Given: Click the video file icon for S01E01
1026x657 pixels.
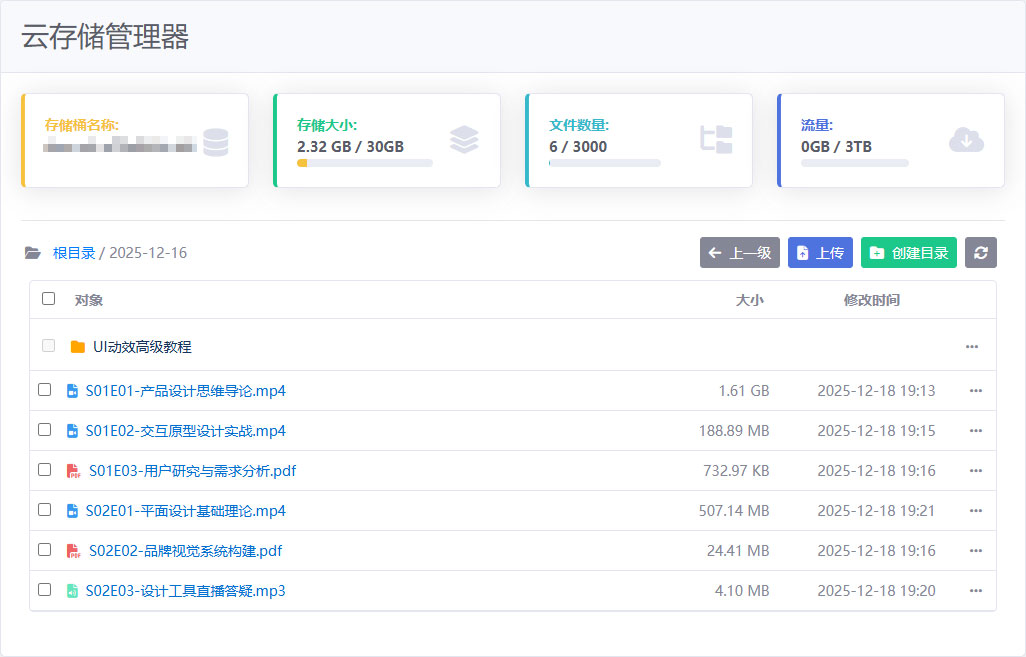Looking at the screenshot, I should tap(72, 391).
